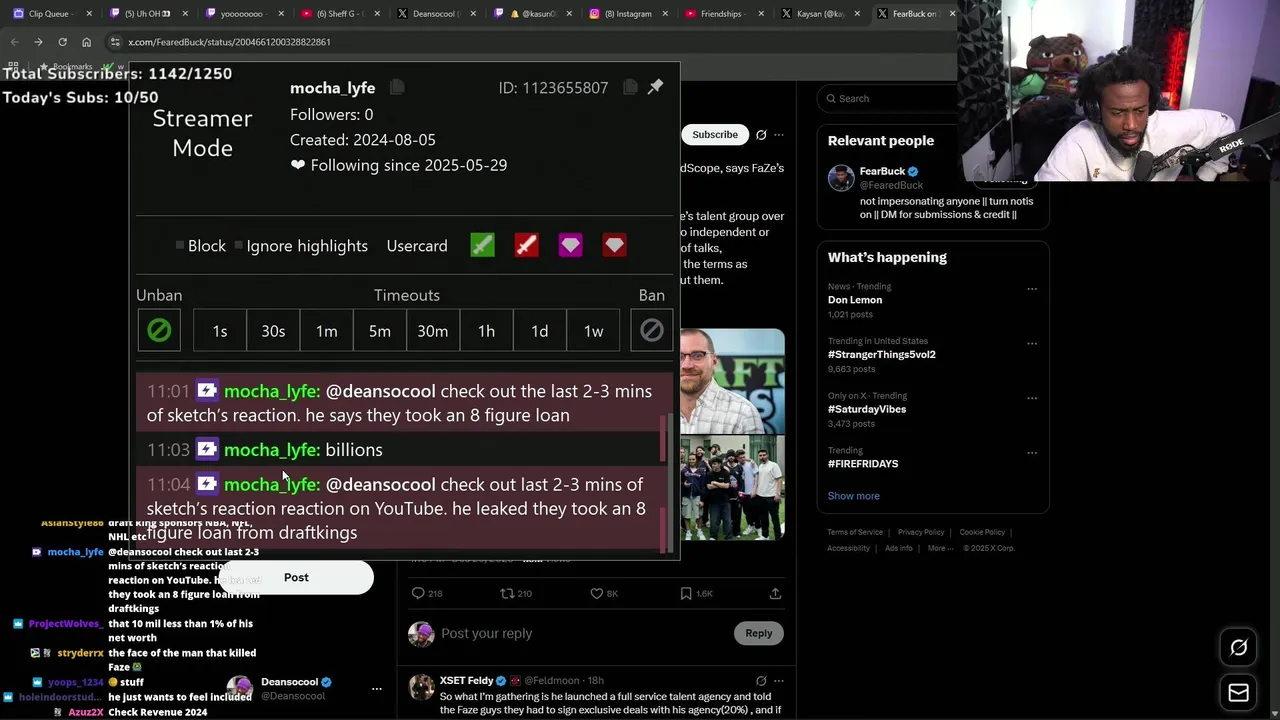The width and height of the screenshot is (1280, 720).
Task: Open the Grok floating button
Action: 1238,648
